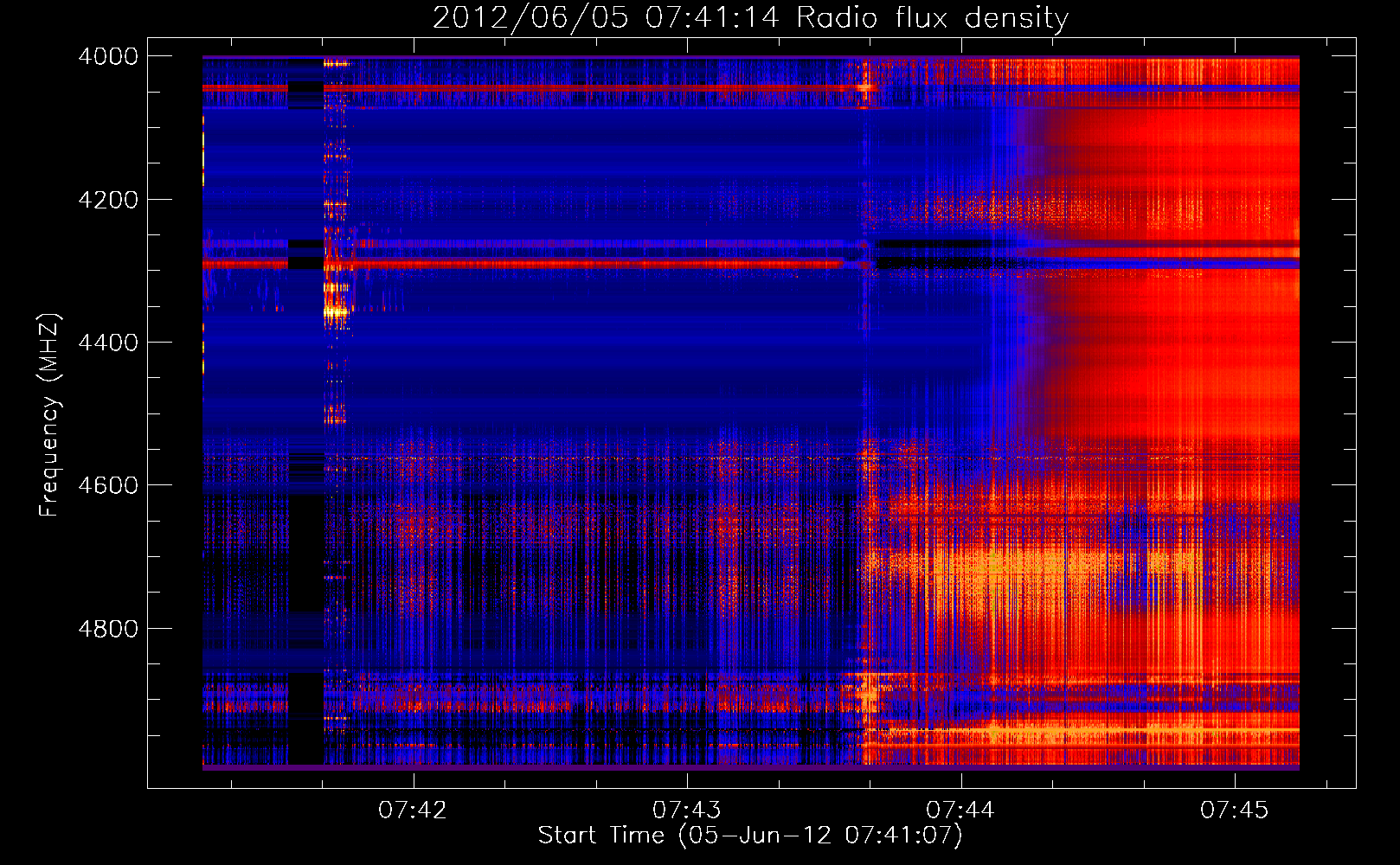
Task: Click the 'Frequency (MHZ)' axis title
Action: click(x=50, y=414)
